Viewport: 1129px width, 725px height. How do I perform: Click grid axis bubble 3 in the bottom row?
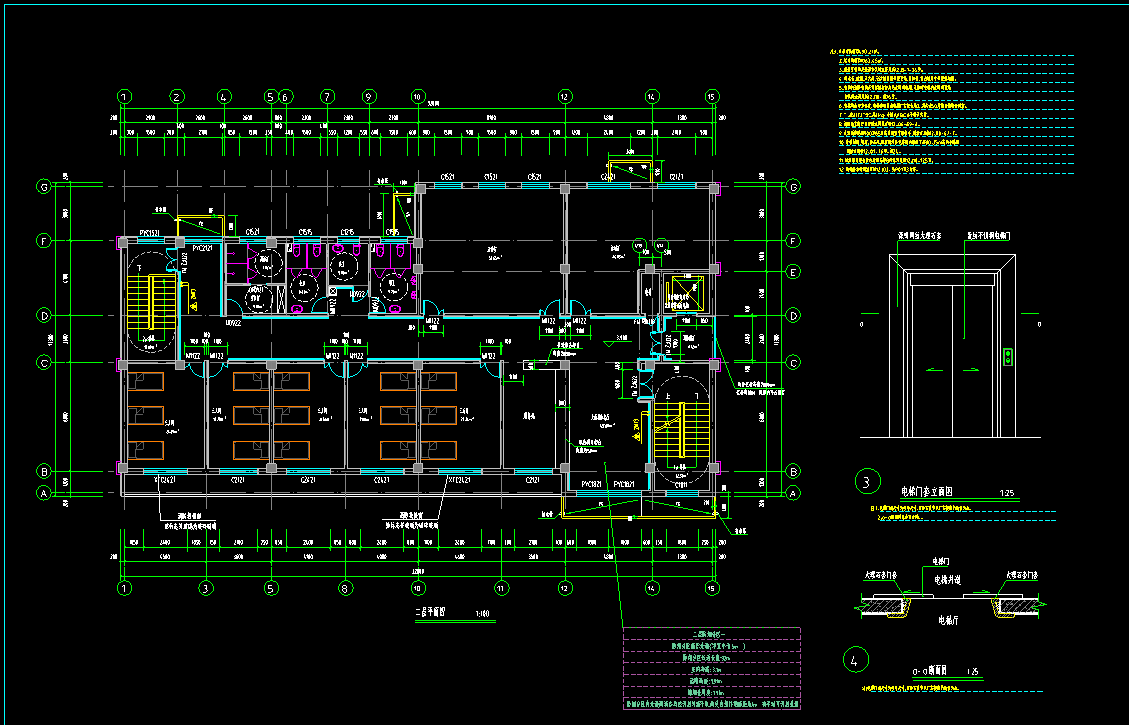tap(206, 588)
